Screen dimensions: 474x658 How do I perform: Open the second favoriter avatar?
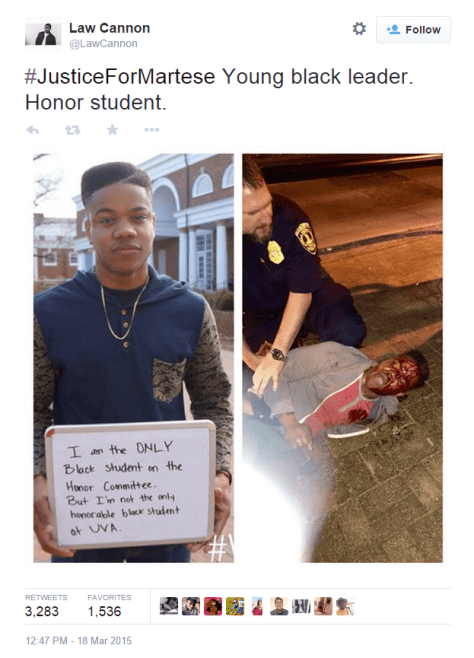point(191,606)
